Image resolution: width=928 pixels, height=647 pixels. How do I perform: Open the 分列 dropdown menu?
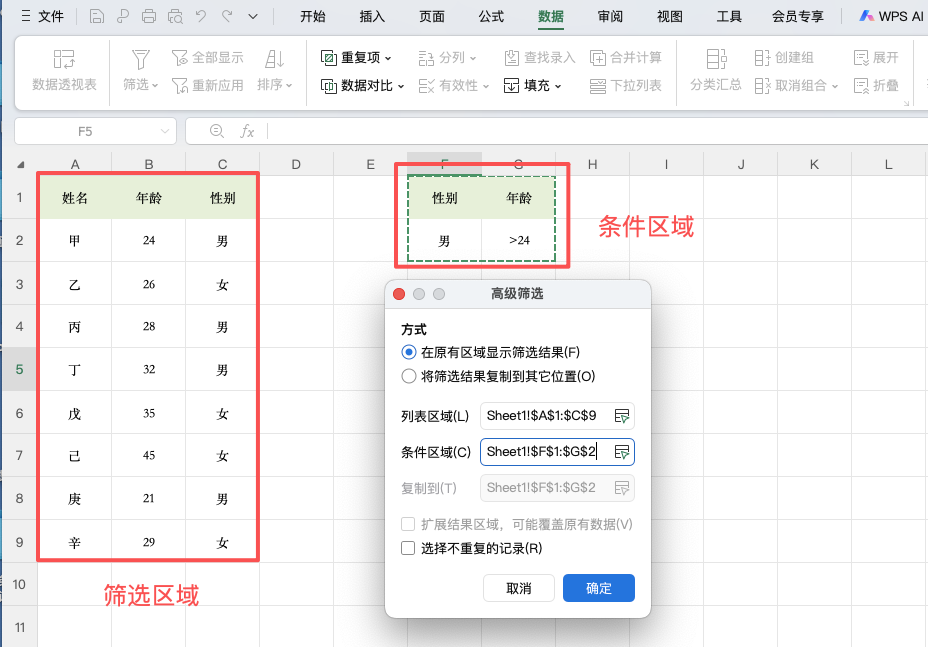click(451, 57)
